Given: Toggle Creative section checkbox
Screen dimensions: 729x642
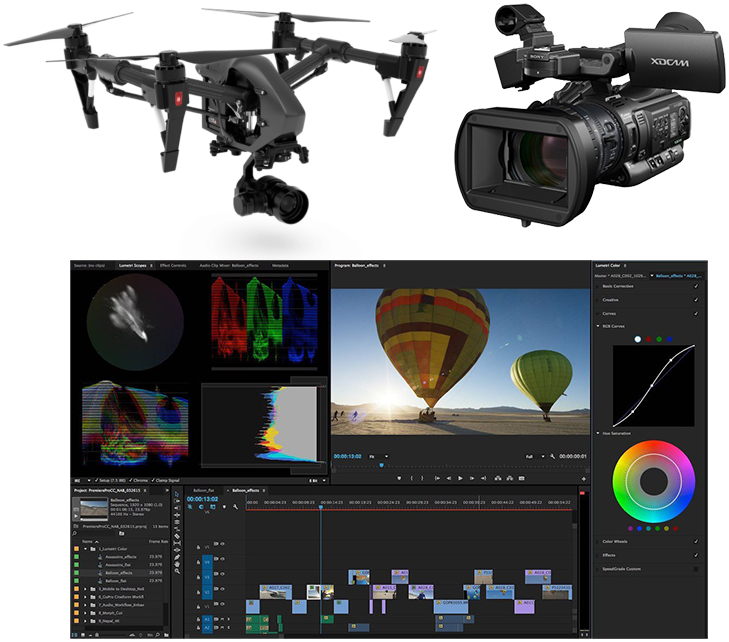Looking at the screenshot, I should [x=696, y=300].
